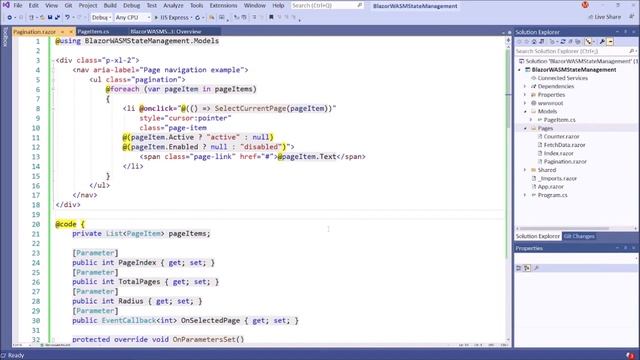The image size is (640, 360).
Task: Click the git view dropdown icon in Solution Explorer toolbar
Action: pos(588,42)
